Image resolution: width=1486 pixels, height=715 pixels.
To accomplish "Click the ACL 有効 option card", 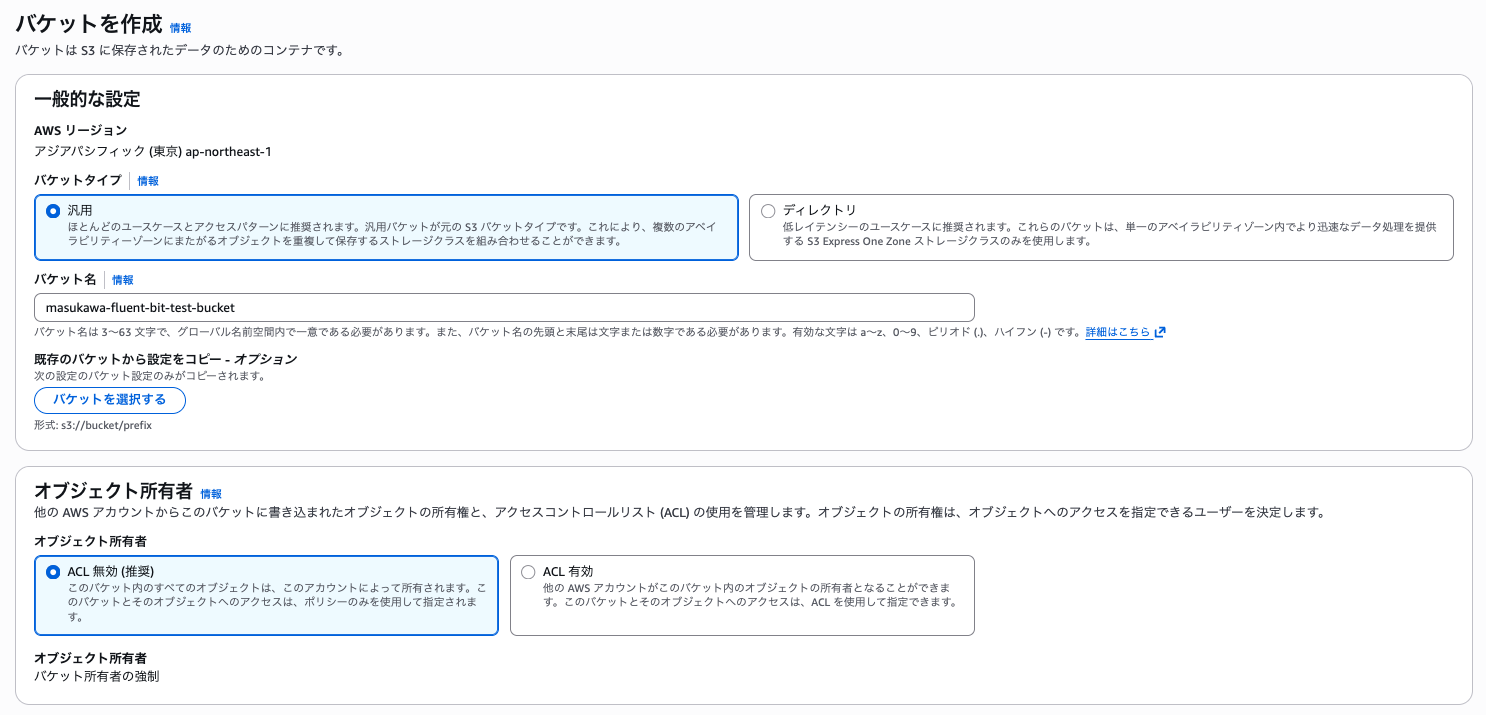I will click(742, 595).
